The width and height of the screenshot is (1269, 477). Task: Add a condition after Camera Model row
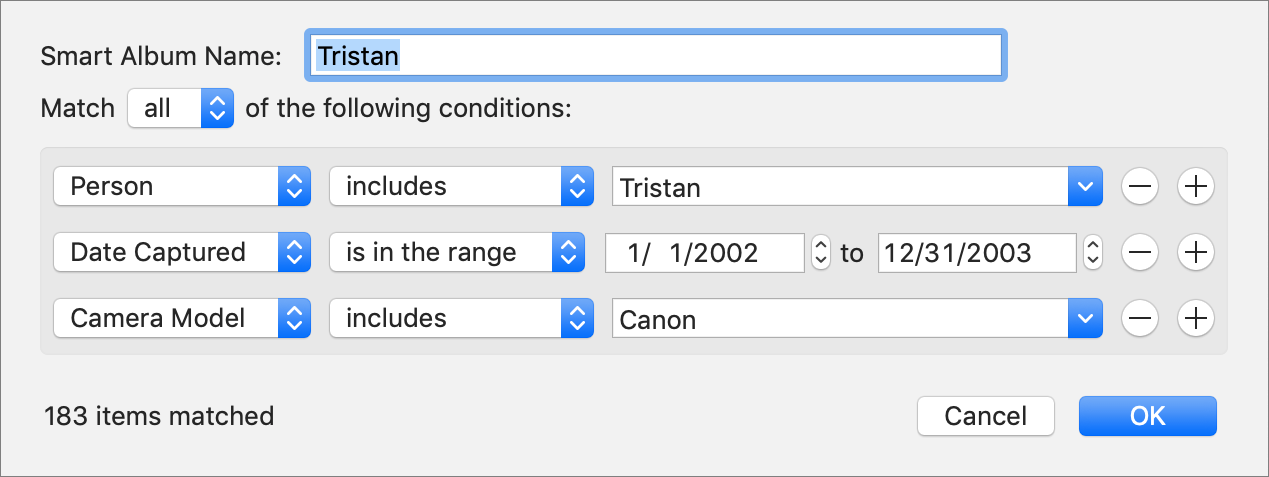click(x=1195, y=319)
